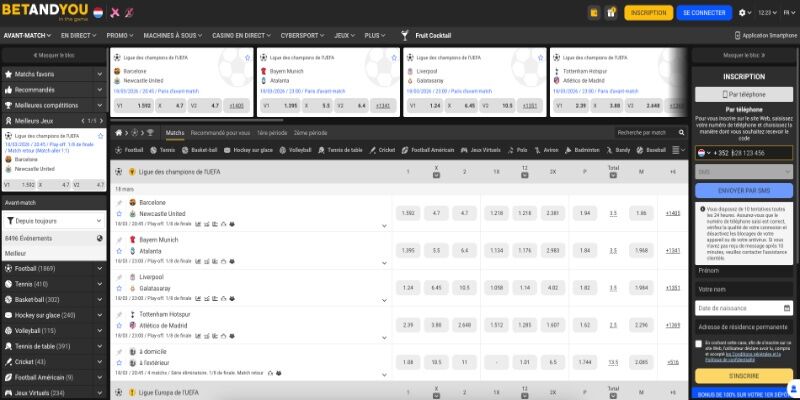Open the Application Smartphone link
800x400 pixels.
pyautogui.click(x=766, y=36)
